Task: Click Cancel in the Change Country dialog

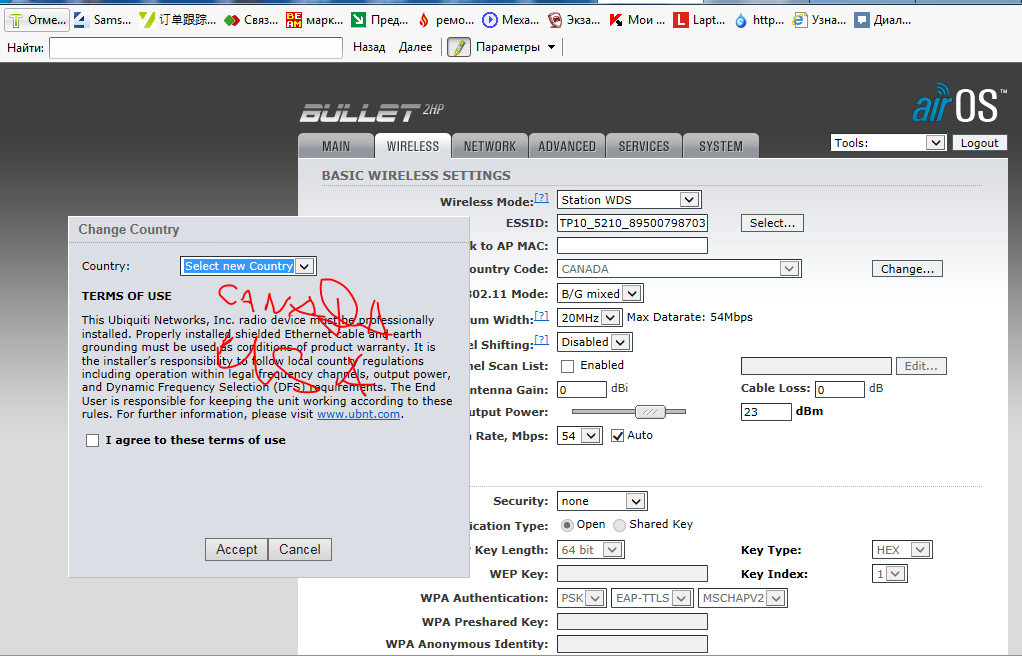Action: pos(300,549)
